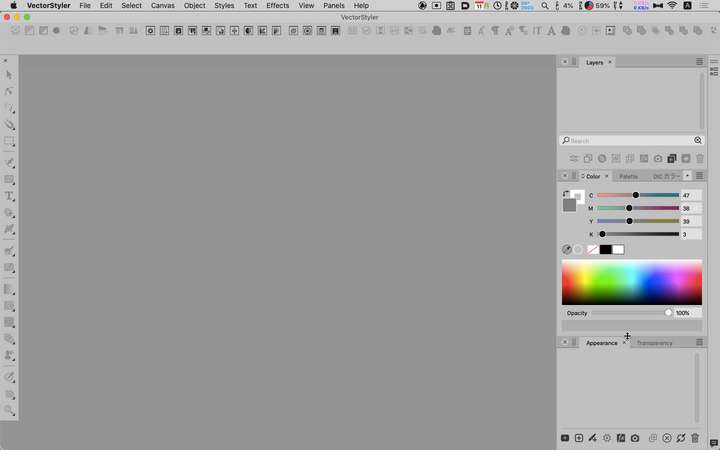The height and width of the screenshot is (450, 720).
Task: Click the dark stacked squares icon in Layers panel
Action: tap(672, 159)
